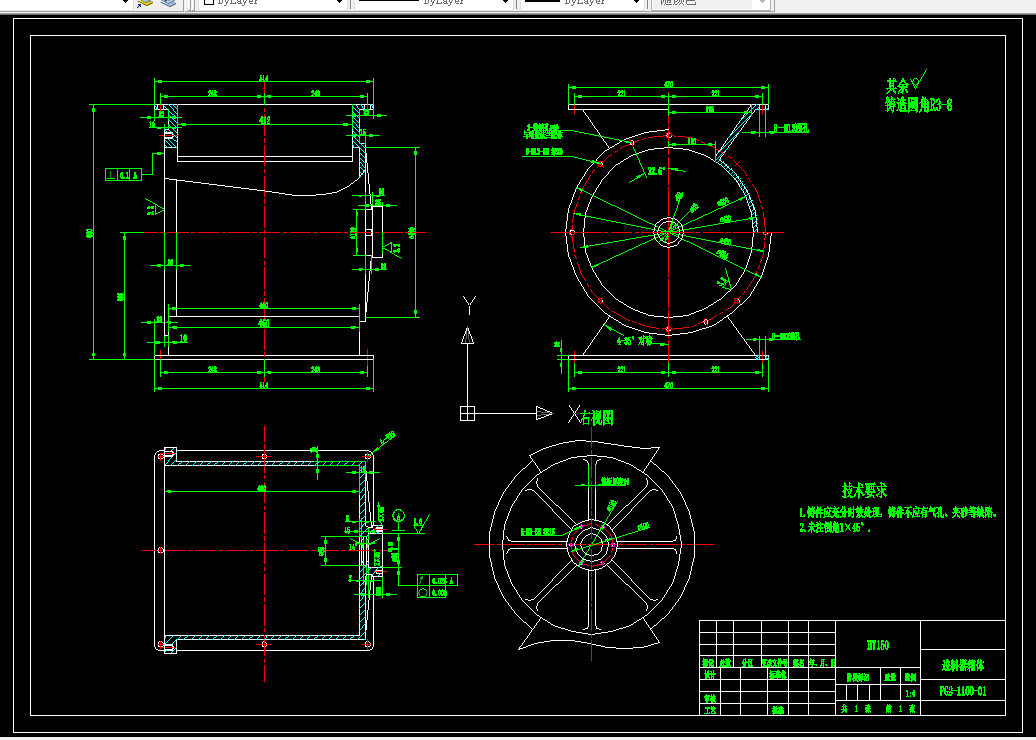Select material text HT150 in title block

877,645
